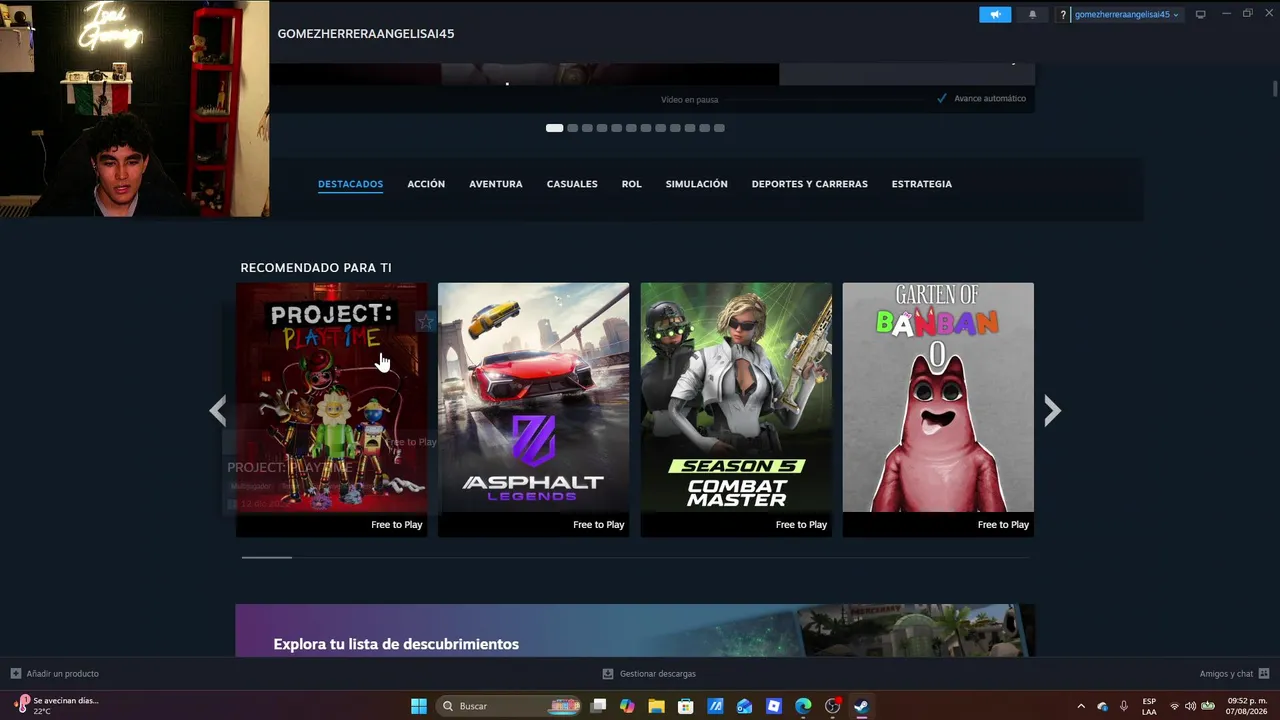
Task: Open the battery status tray icon
Action: tap(1207, 706)
